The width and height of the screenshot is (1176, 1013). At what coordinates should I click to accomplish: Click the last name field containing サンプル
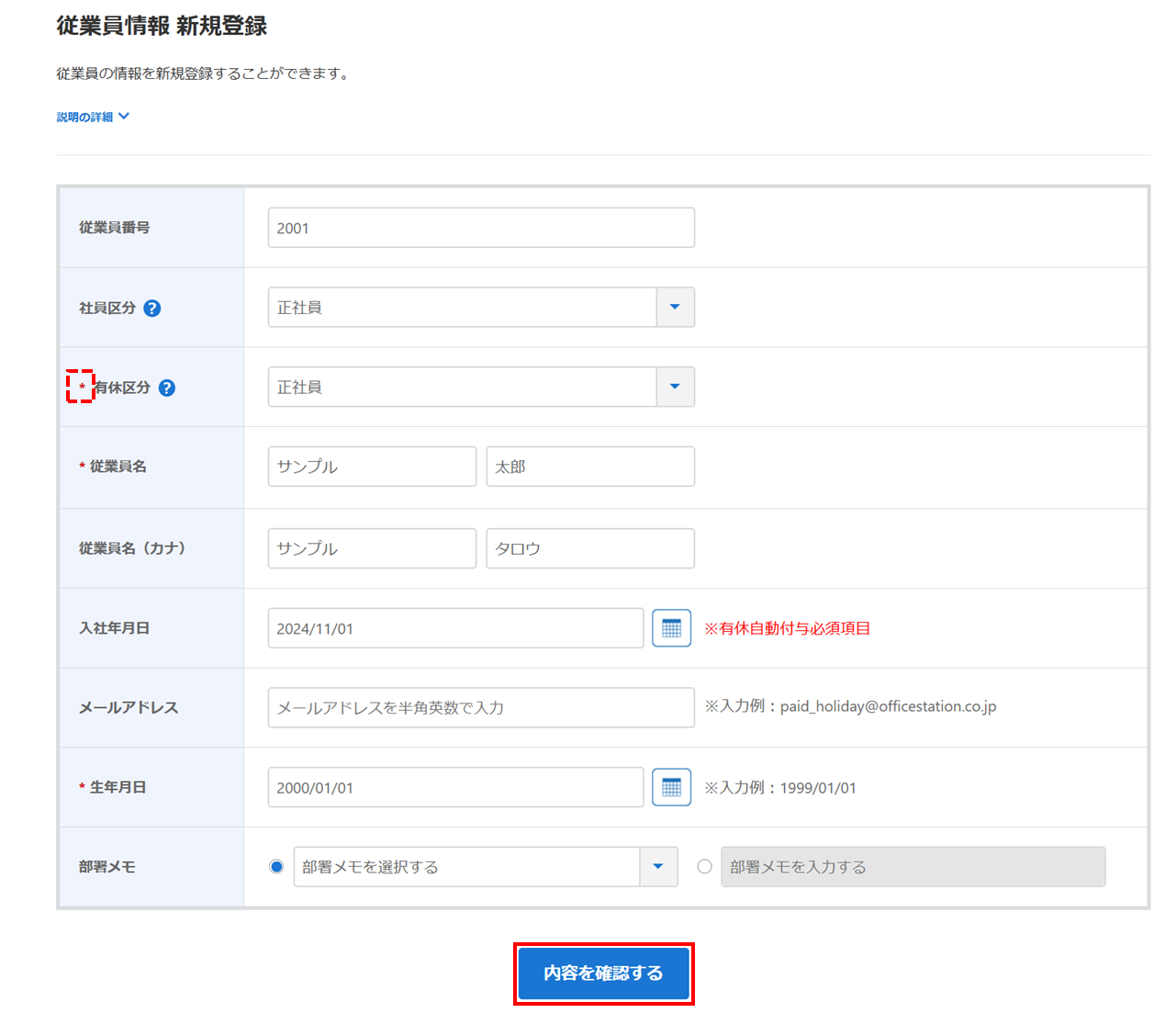coord(372,467)
